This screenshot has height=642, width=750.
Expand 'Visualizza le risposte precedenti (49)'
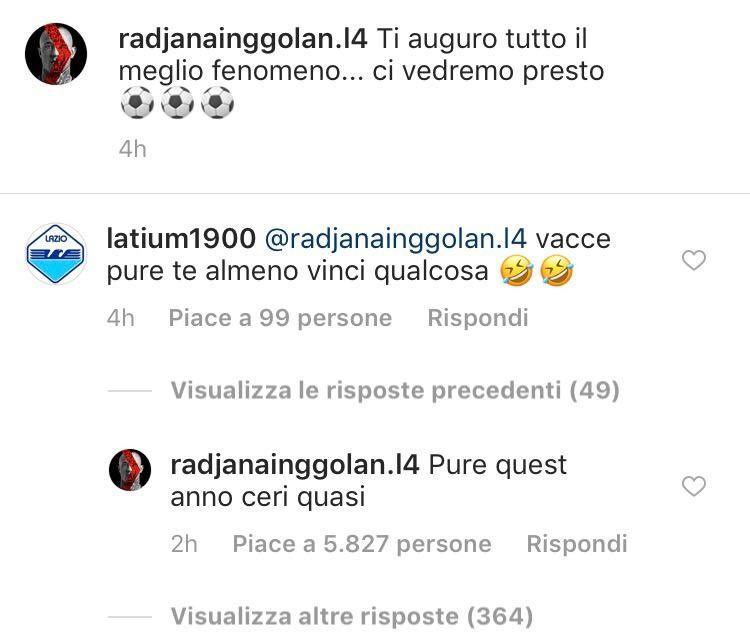point(395,390)
